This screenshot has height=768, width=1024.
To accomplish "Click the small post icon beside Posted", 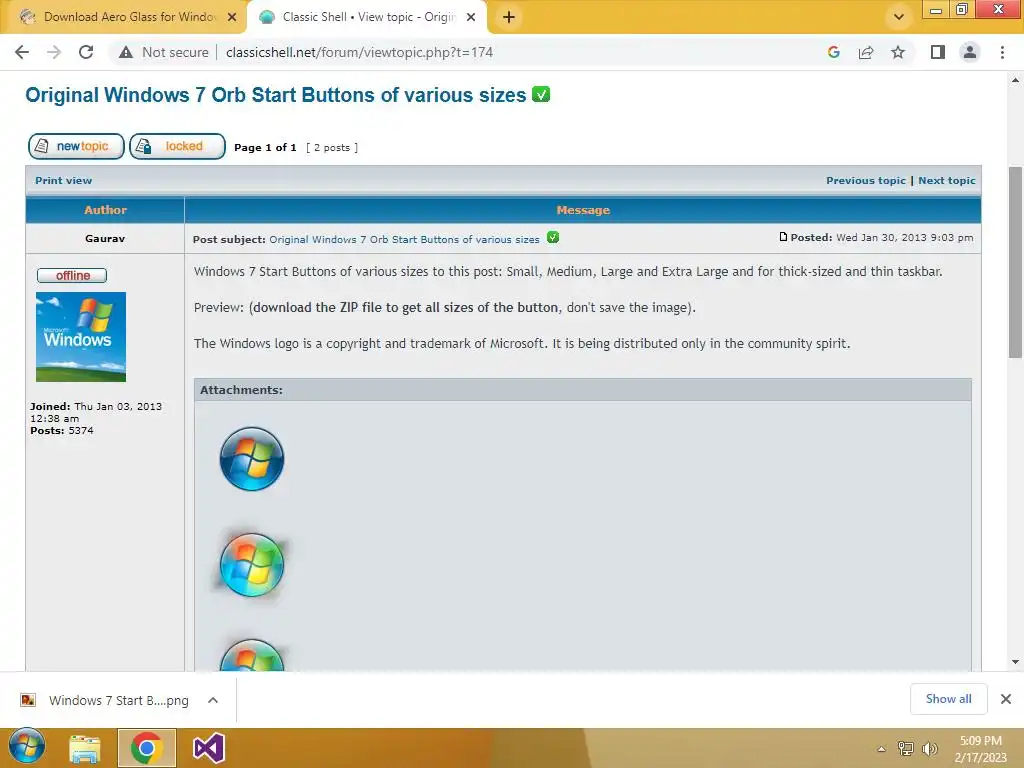I will pyautogui.click(x=783, y=237).
